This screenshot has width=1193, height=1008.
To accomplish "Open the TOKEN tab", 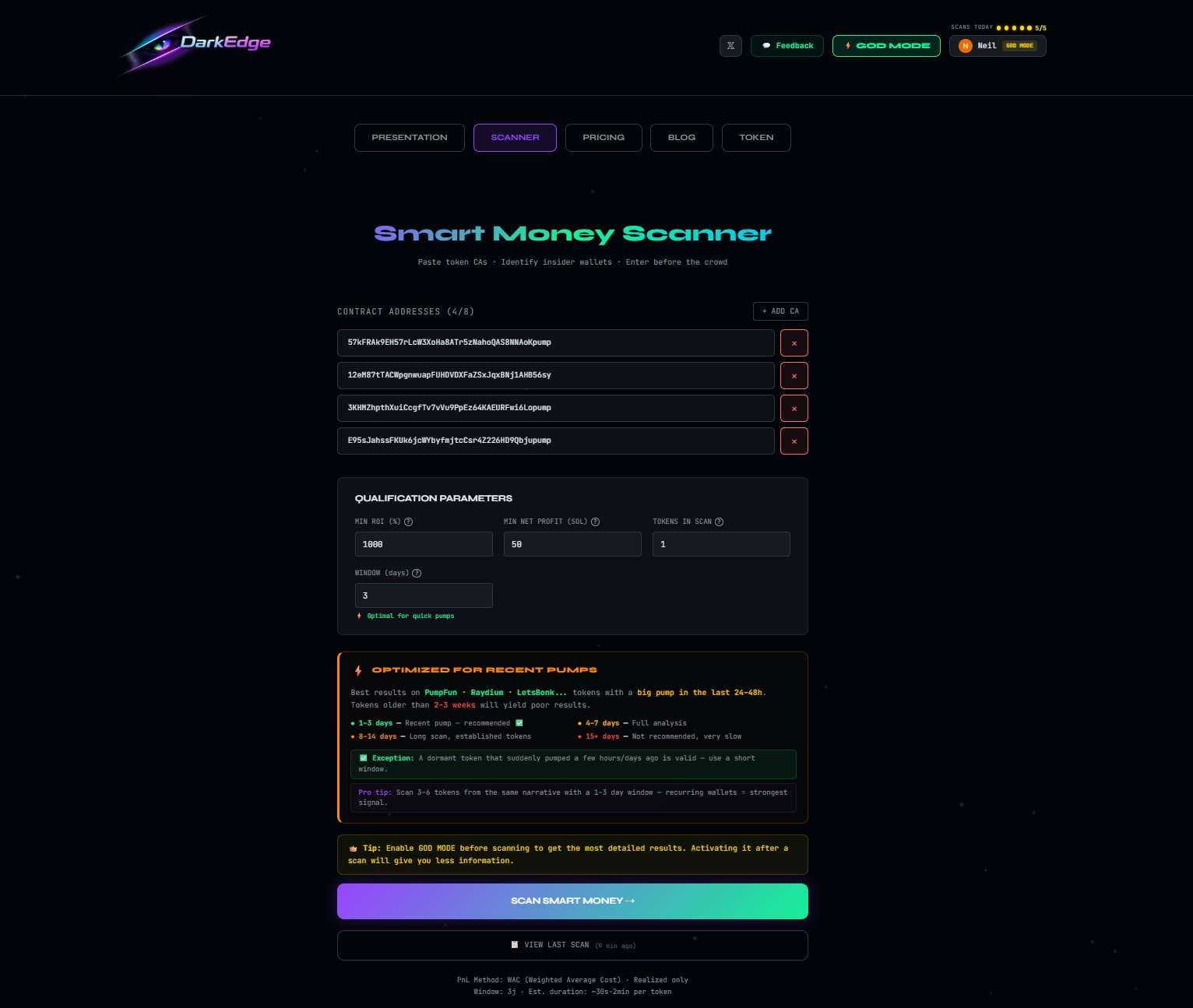I will pos(756,138).
